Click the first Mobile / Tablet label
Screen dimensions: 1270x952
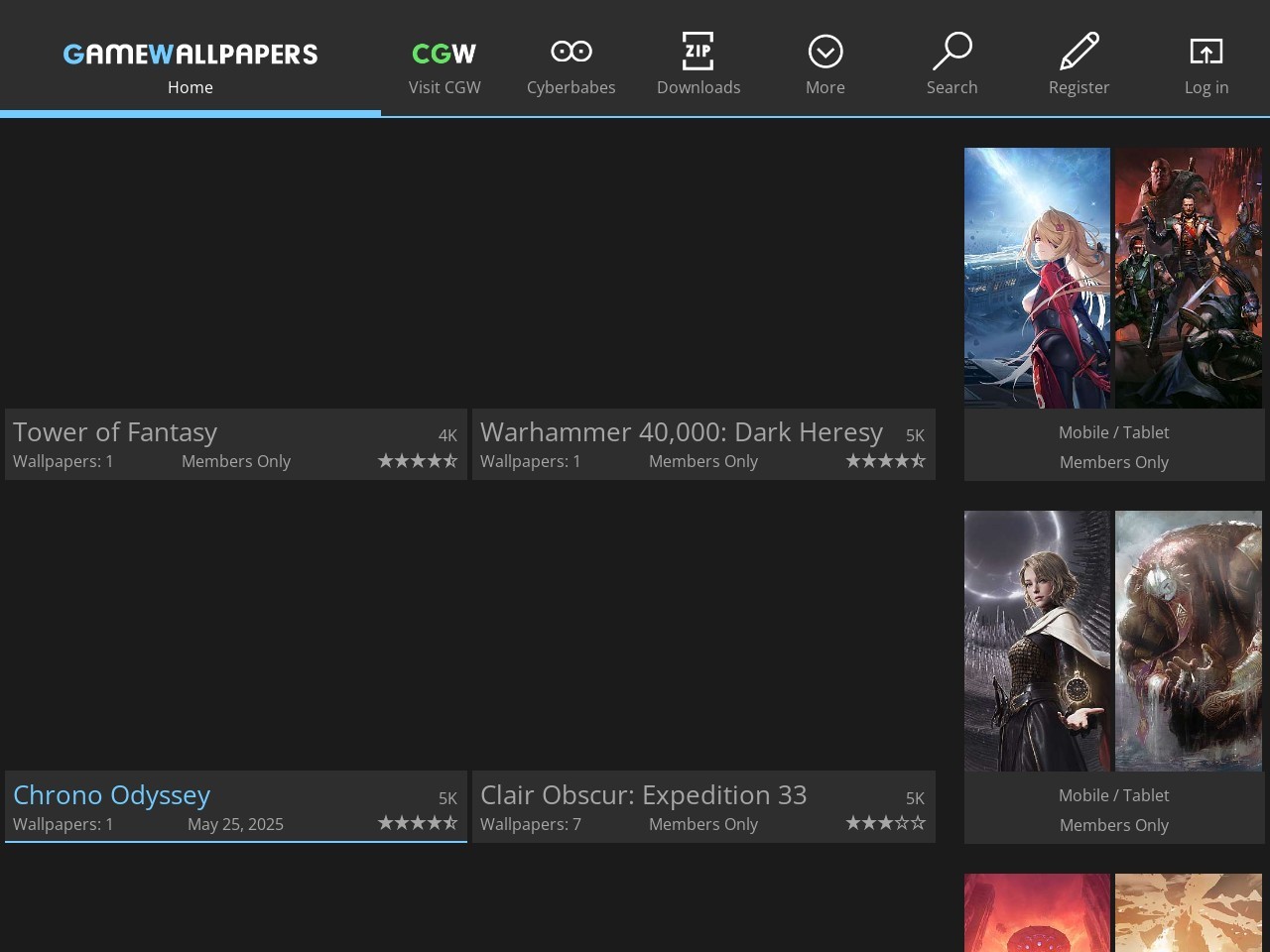coord(1114,432)
